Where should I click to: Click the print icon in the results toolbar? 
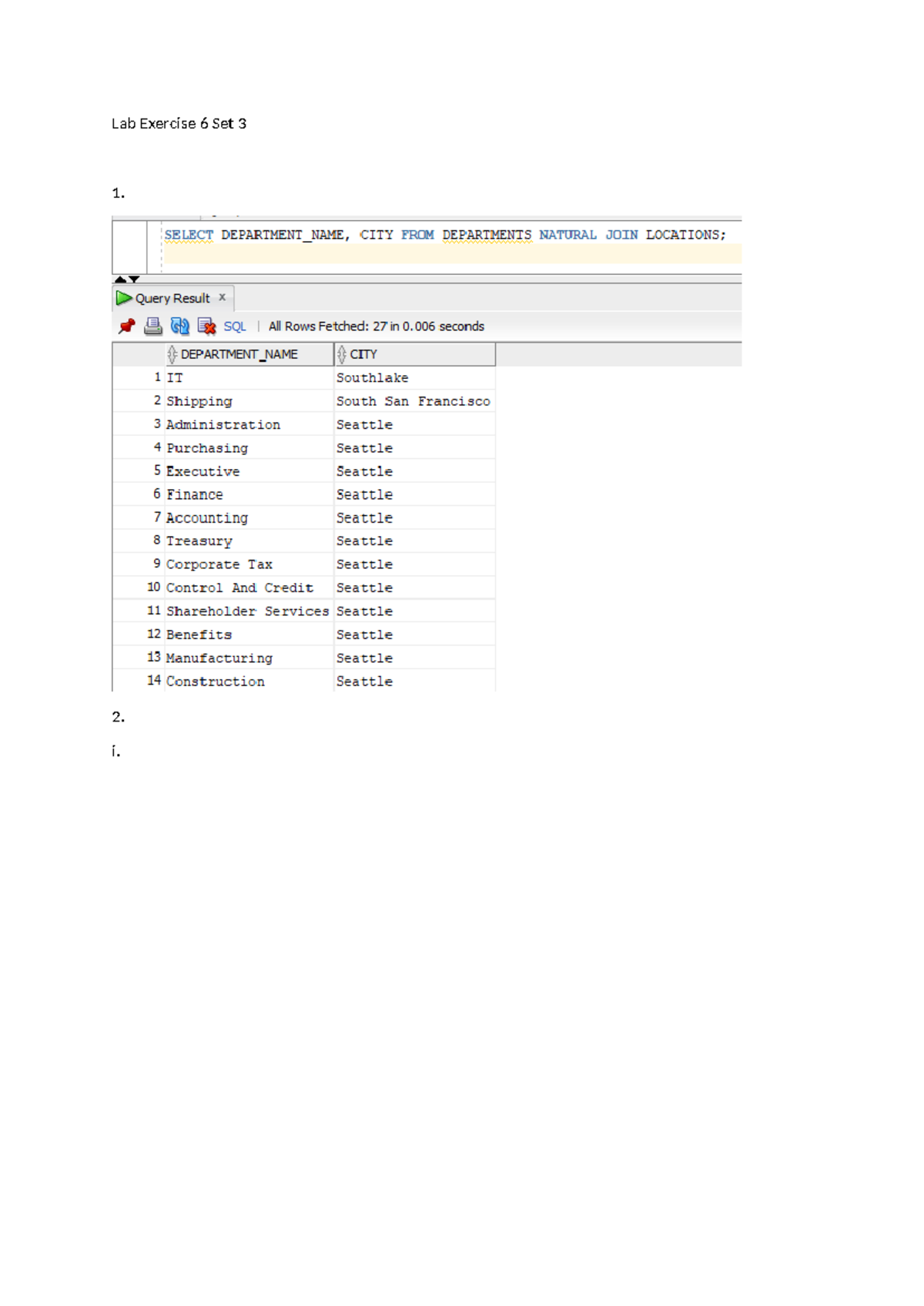click(153, 326)
